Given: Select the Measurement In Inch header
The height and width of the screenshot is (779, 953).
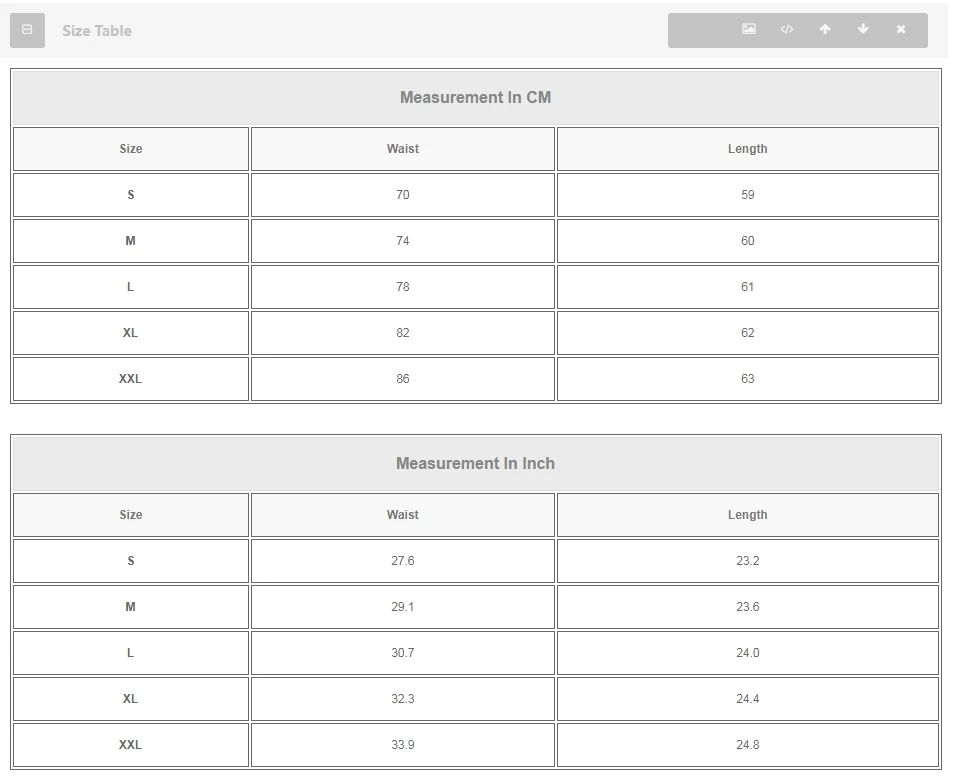Looking at the screenshot, I should tap(475, 463).
